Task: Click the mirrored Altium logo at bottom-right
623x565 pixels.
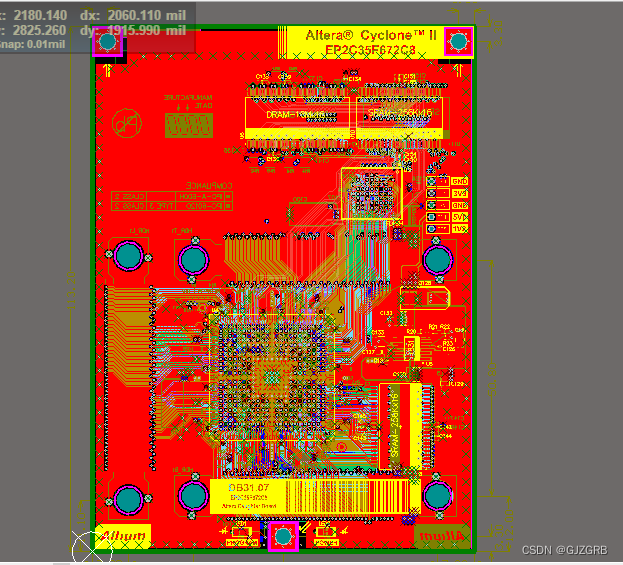Action: point(442,536)
